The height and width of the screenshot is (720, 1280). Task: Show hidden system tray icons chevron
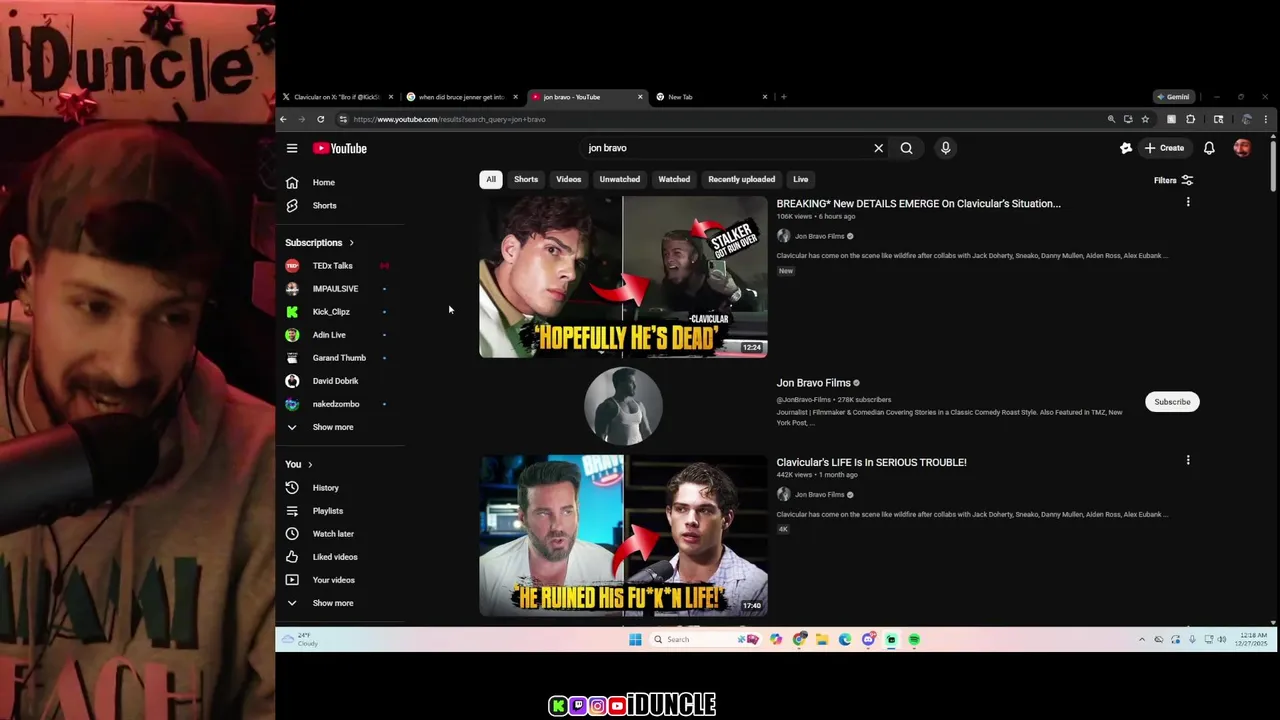pyautogui.click(x=1142, y=640)
